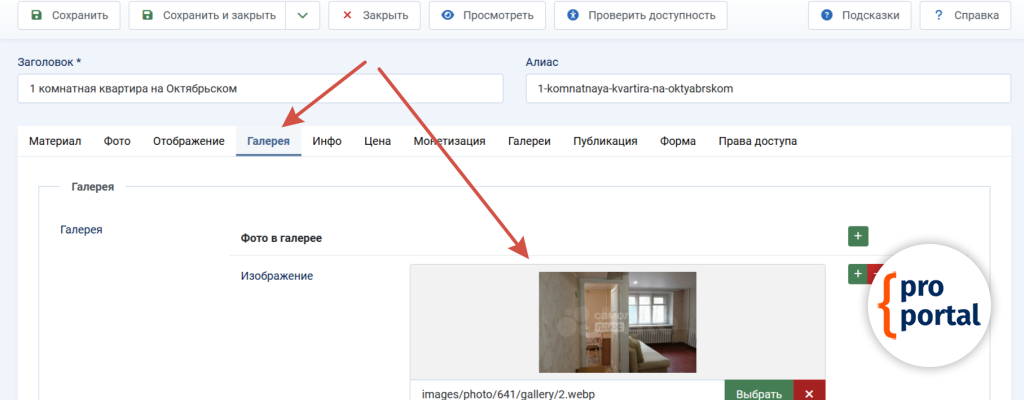Run Проверить доступность accessibility check
1024x400 pixels.
(x=640, y=16)
